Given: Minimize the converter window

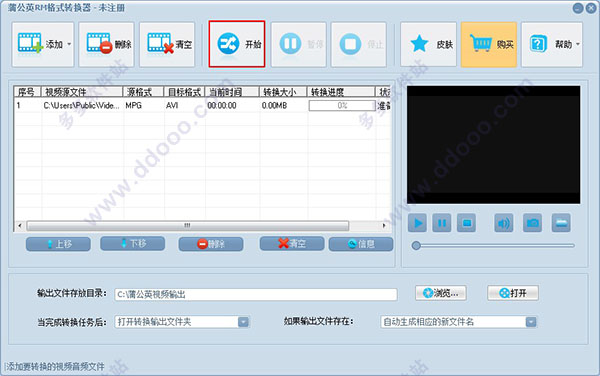Looking at the screenshot, I should click(578, 8).
